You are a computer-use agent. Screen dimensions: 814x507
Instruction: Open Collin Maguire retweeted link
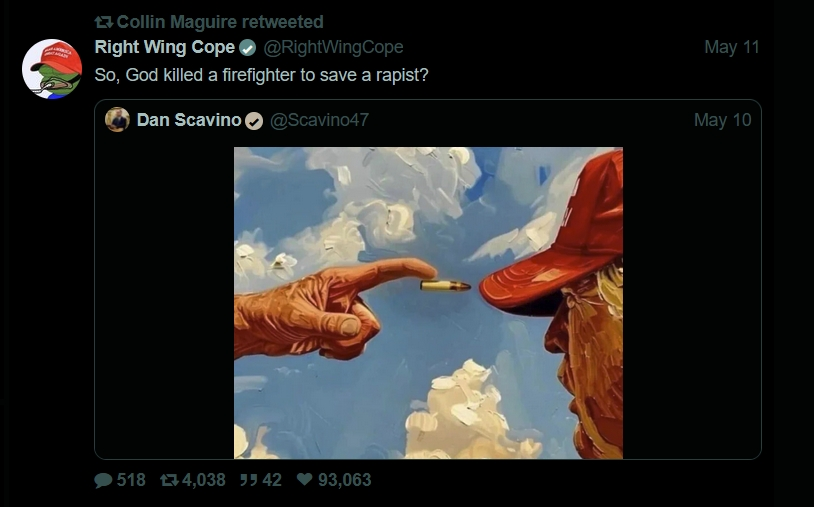[220, 22]
